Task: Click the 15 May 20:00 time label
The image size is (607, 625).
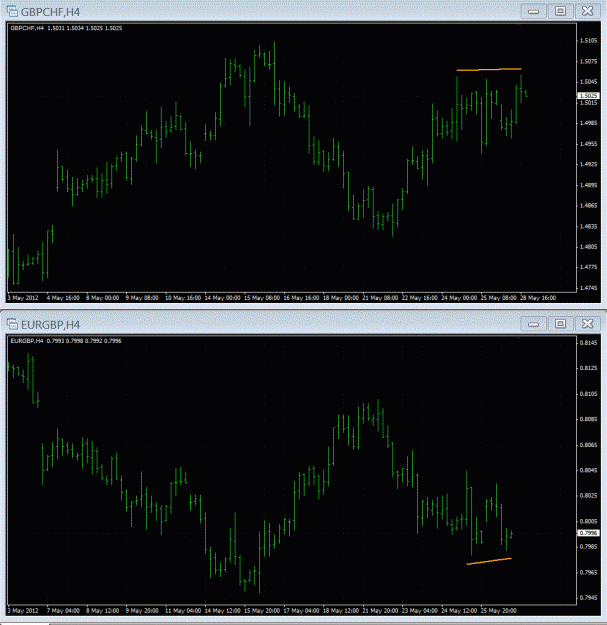Action: pyautogui.click(x=261, y=611)
